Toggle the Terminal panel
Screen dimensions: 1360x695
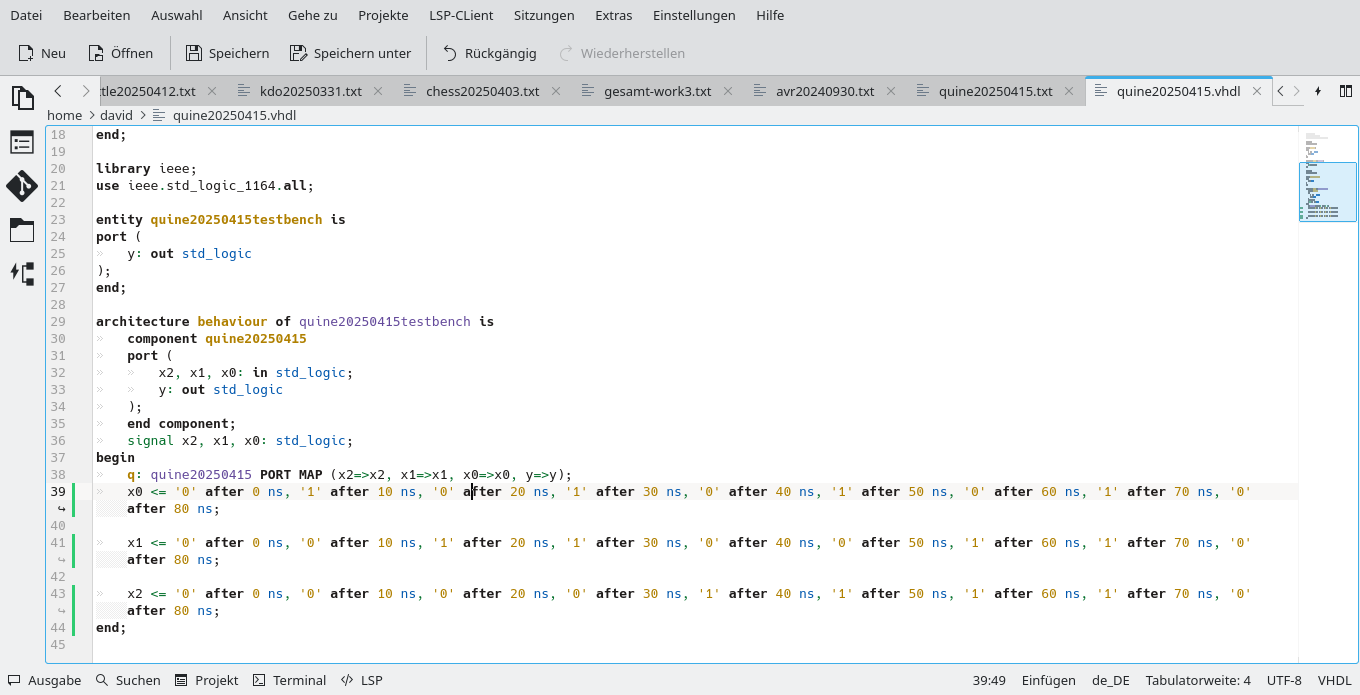click(x=289, y=680)
